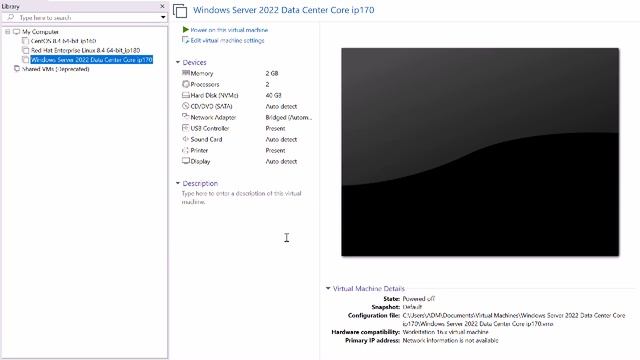Click the My Computer monitor icon

[x=16, y=31]
